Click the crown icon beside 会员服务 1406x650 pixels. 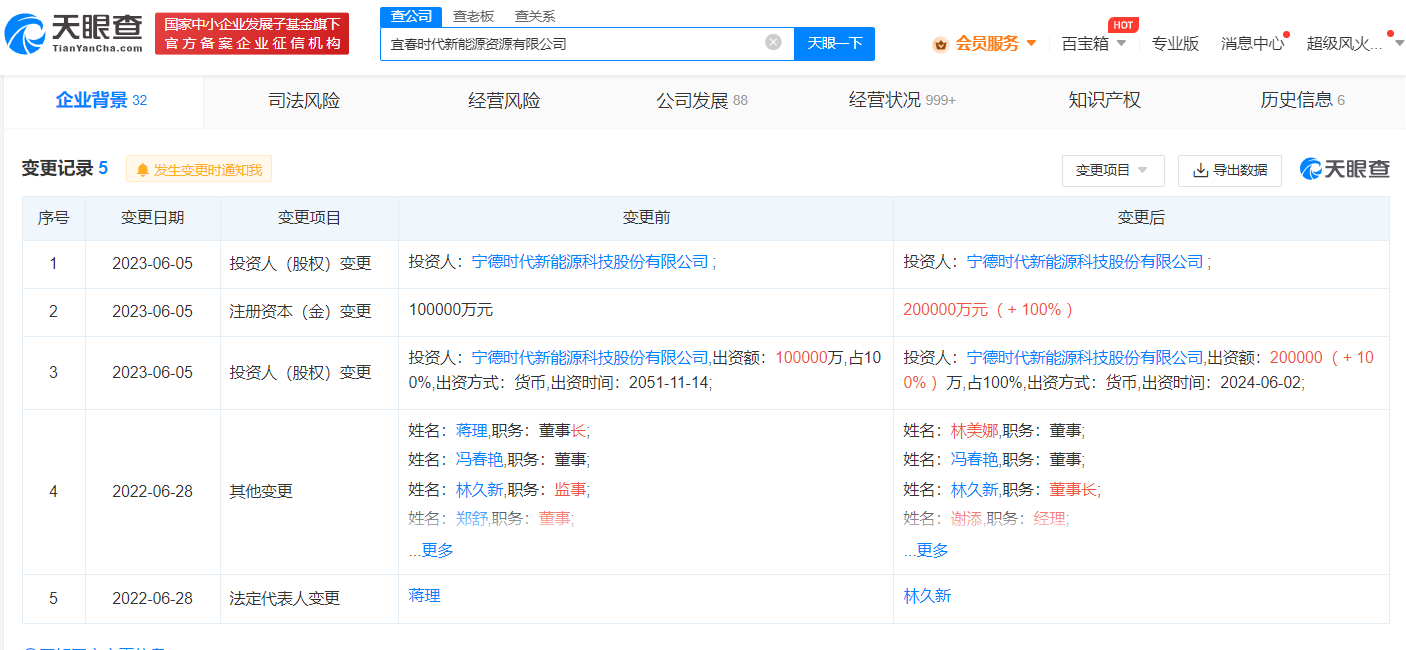[x=940, y=44]
